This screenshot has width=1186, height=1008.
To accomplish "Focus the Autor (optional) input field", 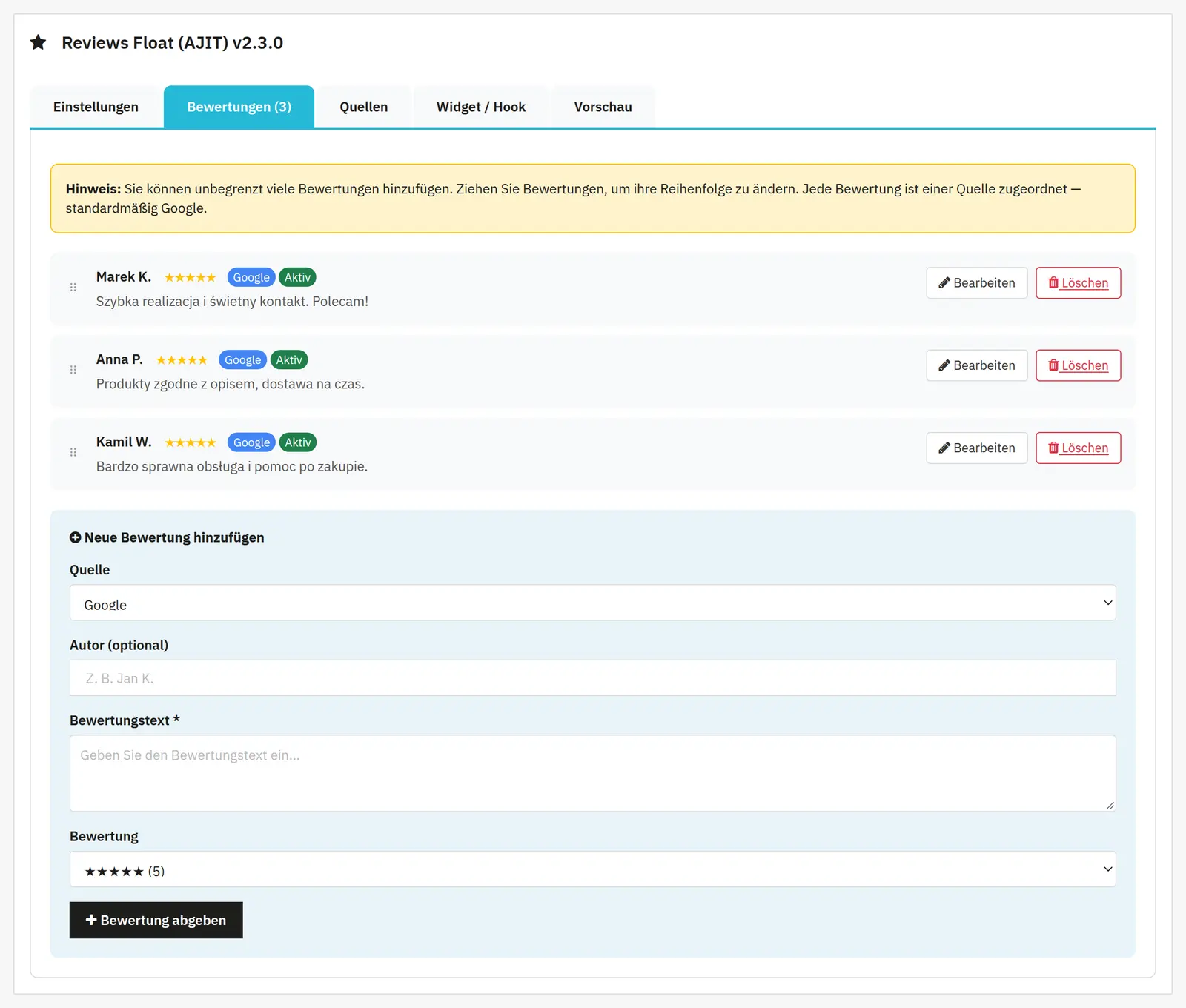I will click(592, 677).
